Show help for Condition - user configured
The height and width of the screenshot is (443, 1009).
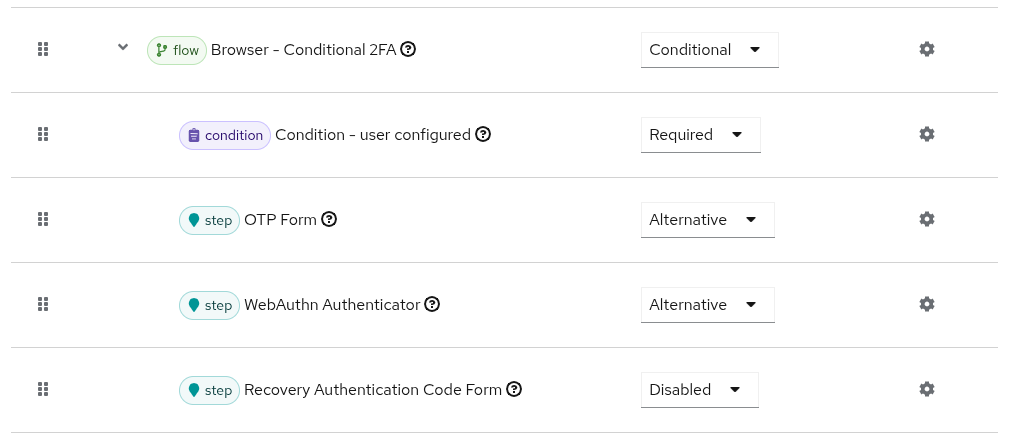point(483,134)
